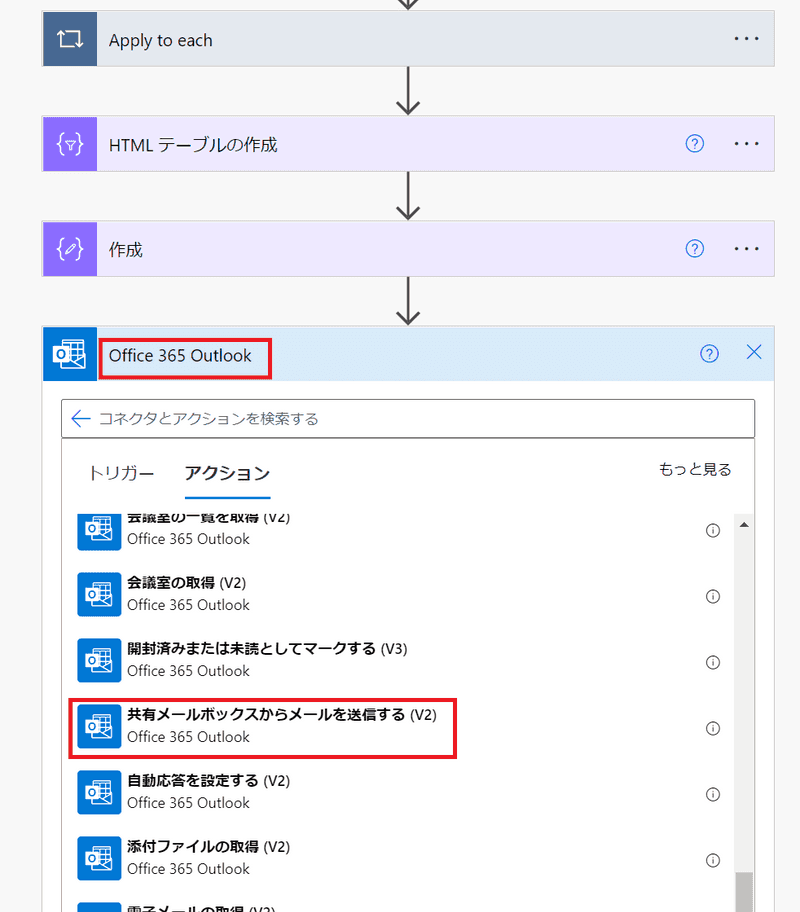800x912 pixels.
Task: Show info for 会議室の取得 (V2) action
Action: click(x=713, y=596)
